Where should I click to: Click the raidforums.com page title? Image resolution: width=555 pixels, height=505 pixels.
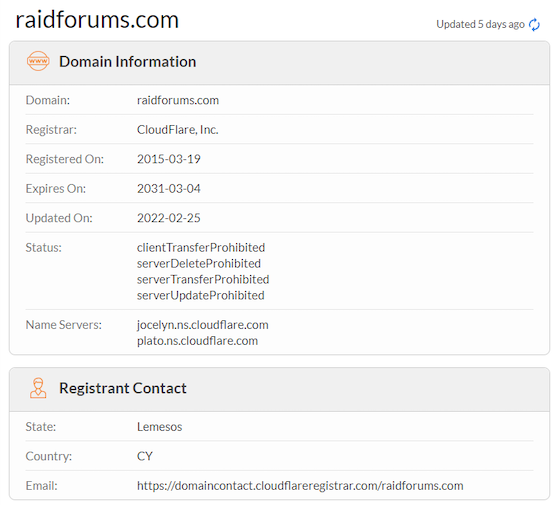click(x=97, y=20)
